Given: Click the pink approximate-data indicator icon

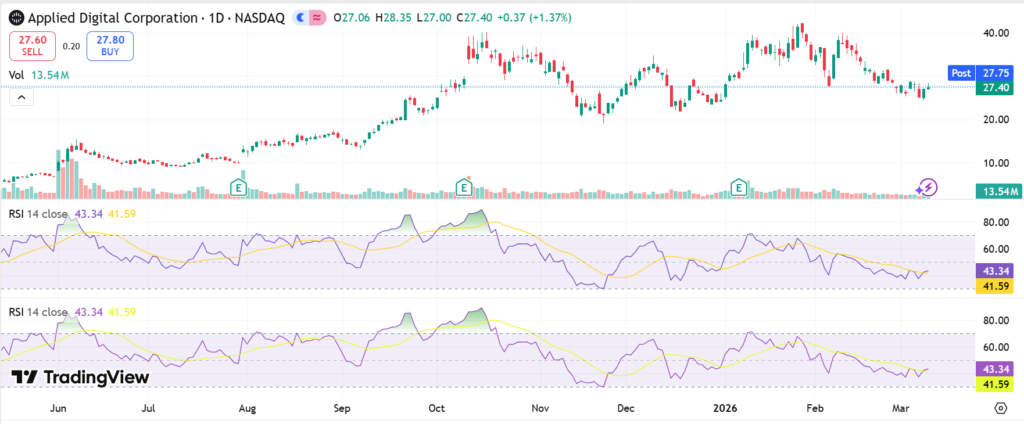Looking at the screenshot, I should 318,19.
